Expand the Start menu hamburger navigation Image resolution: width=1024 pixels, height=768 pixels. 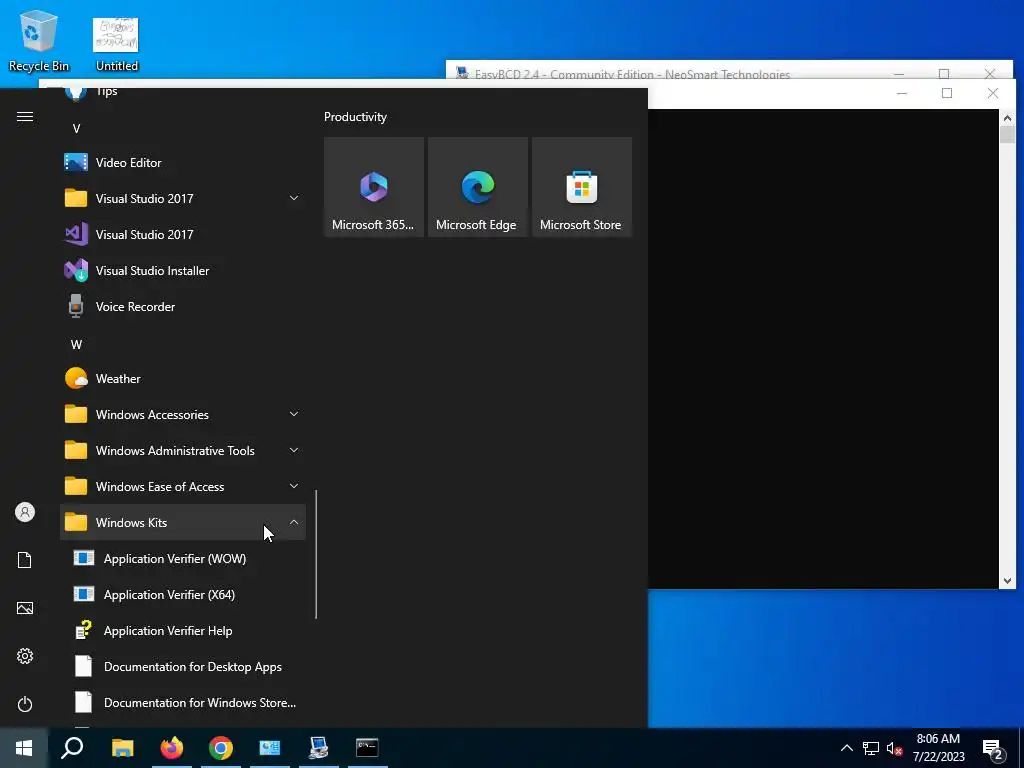pyautogui.click(x=25, y=116)
